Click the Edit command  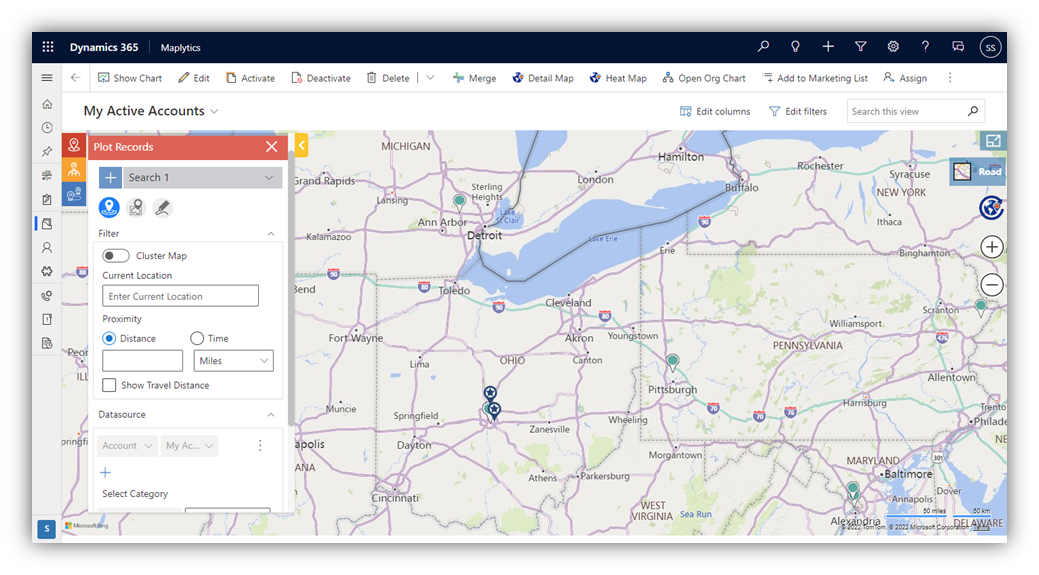[x=193, y=78]
